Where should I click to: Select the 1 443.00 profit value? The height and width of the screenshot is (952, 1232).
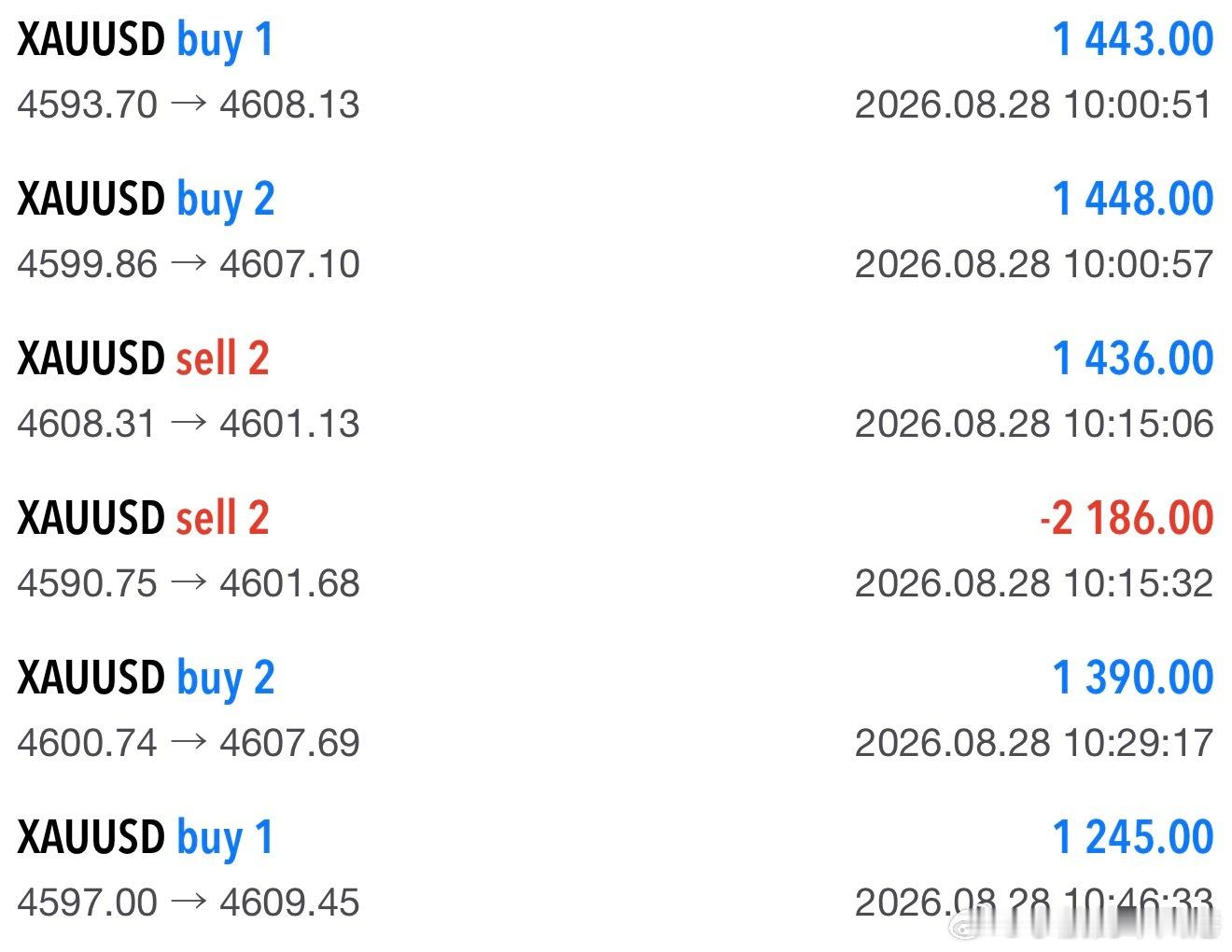[1132, 40]
